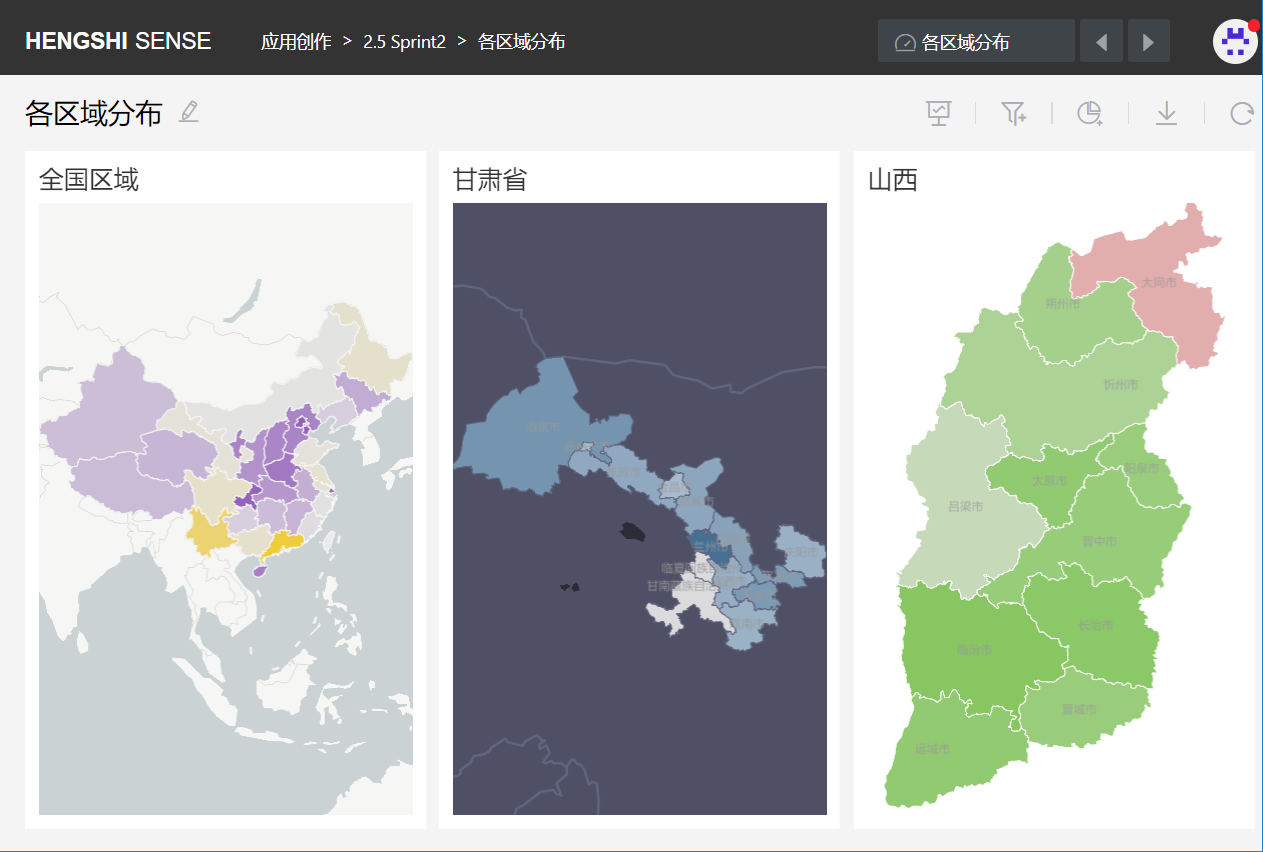The height and width of the screenshot is (852, 1263).
Task: Click the pencil icon beside 各区域分布 title
Action: [189, 112]
